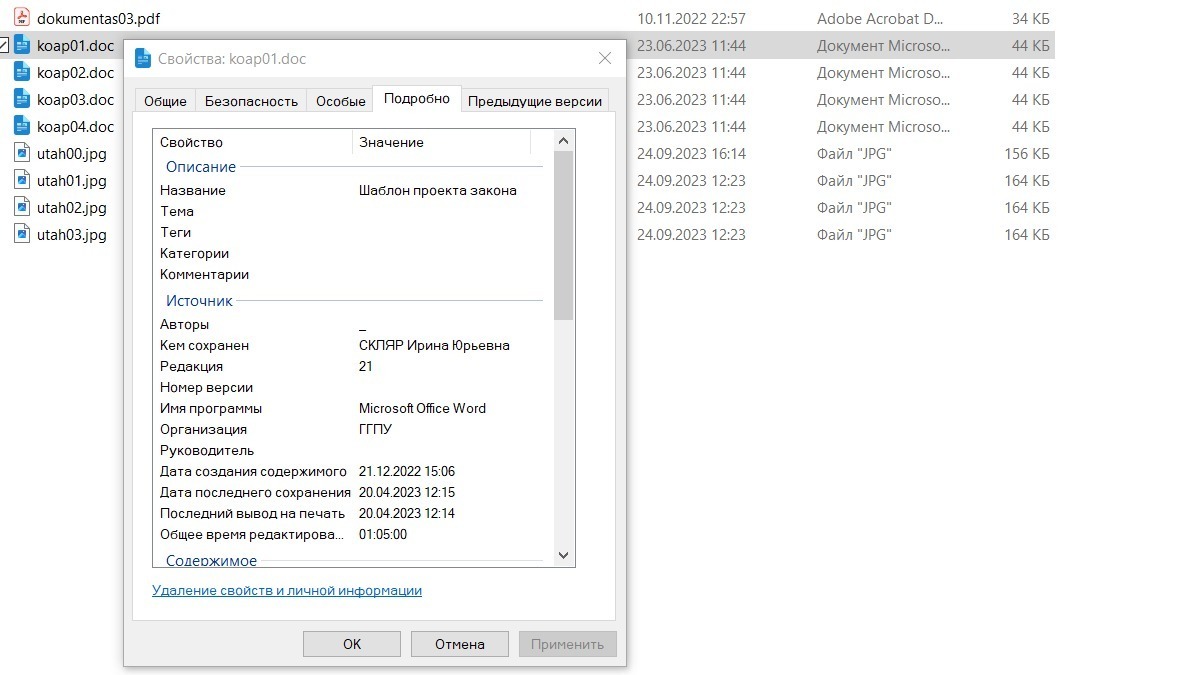This screenshot has height=675, width=1200.
Task: Toggle the checkbox next to koap01.doc
Action: pos(3,45)
